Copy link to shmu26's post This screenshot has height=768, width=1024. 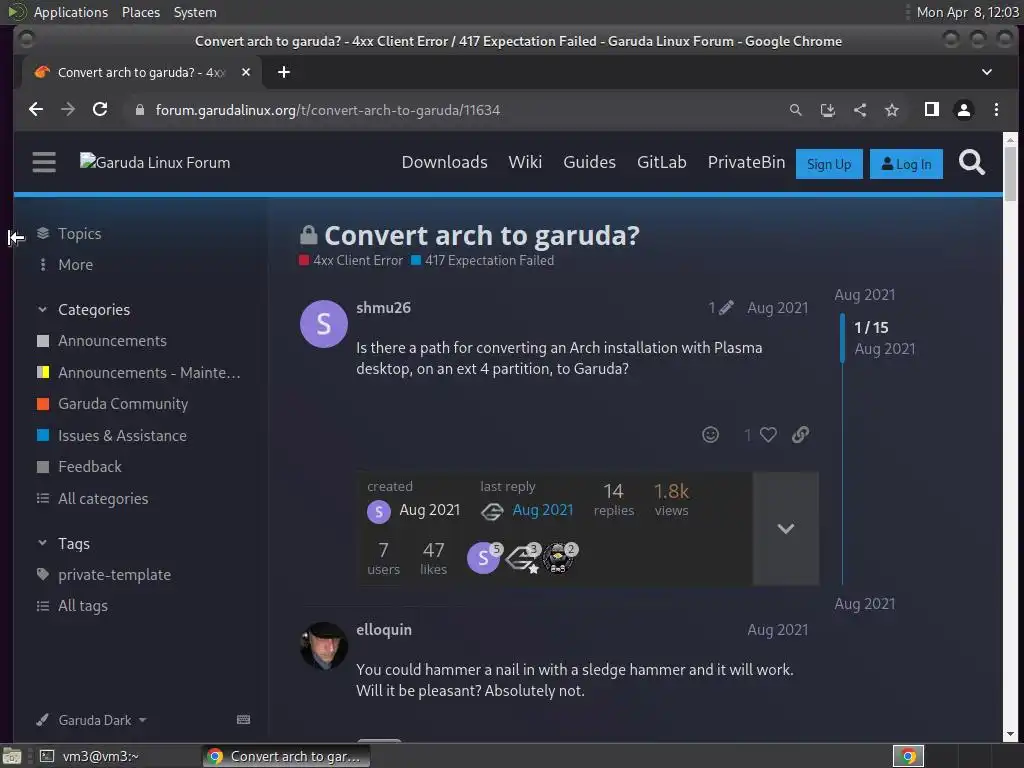801,434
